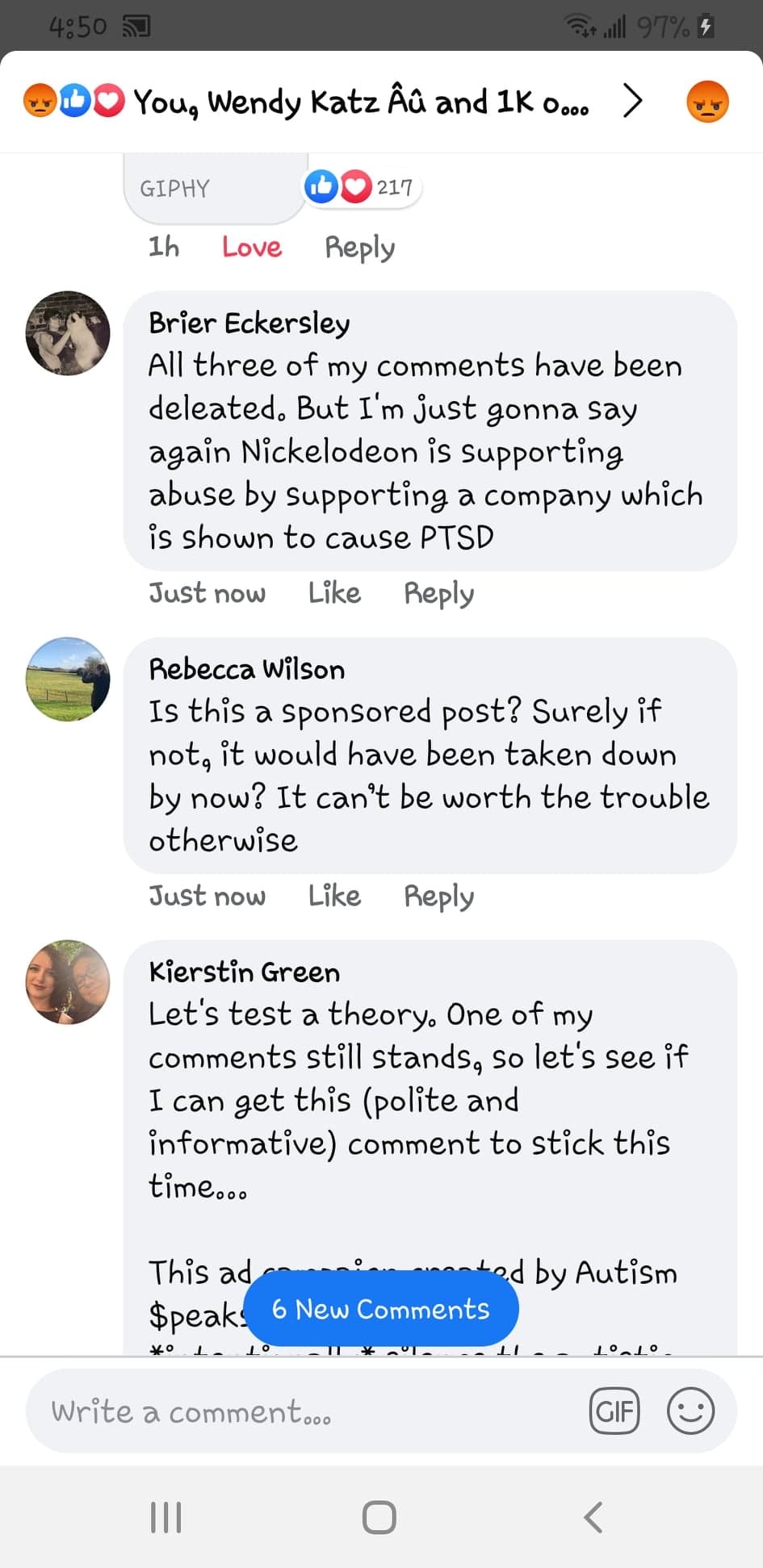Jump to the 6 New Comments
Screen dimensions: 763x1568
381,1308
